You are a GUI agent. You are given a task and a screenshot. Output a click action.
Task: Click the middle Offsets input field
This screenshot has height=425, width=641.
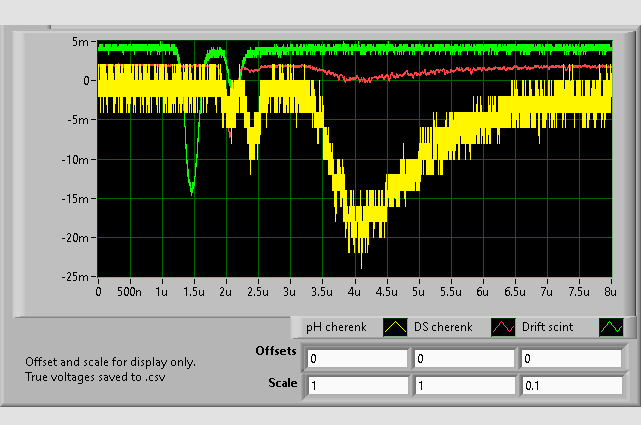(463, 358)
